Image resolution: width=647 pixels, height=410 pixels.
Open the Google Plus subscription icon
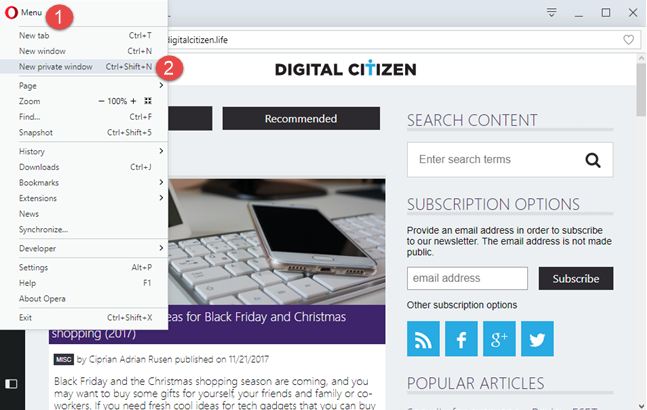(x=499, y=339)
